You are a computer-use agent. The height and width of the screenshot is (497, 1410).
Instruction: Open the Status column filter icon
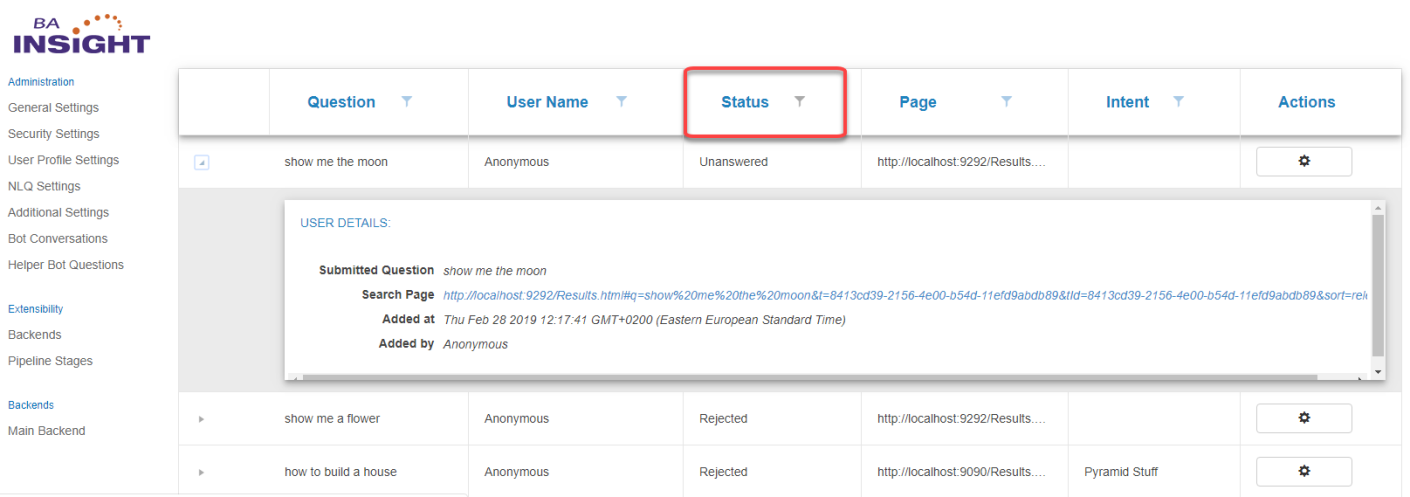click(x=799, y=101)
